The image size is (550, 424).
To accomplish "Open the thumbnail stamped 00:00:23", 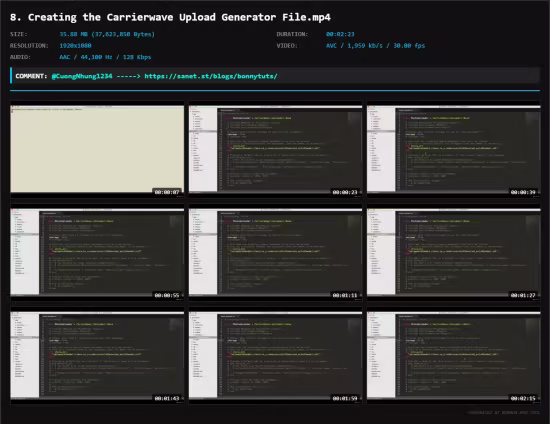I will coord(275,150).
